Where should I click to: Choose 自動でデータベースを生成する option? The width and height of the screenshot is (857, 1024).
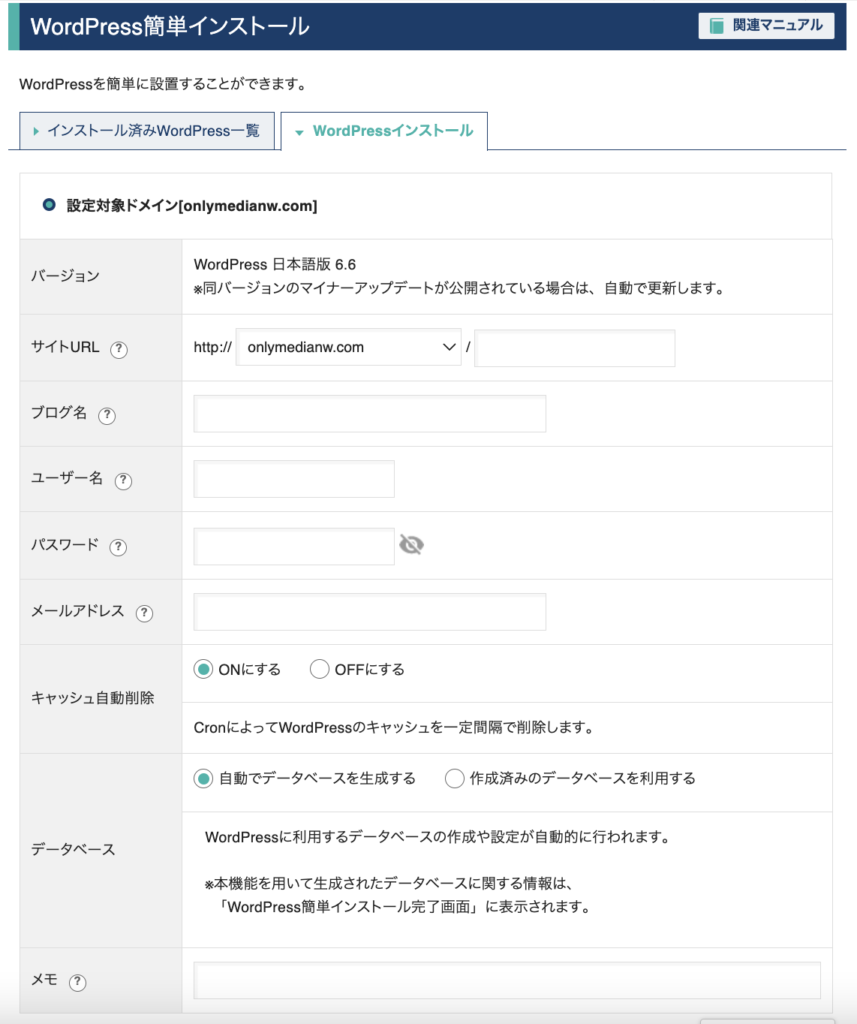point(204,778)
